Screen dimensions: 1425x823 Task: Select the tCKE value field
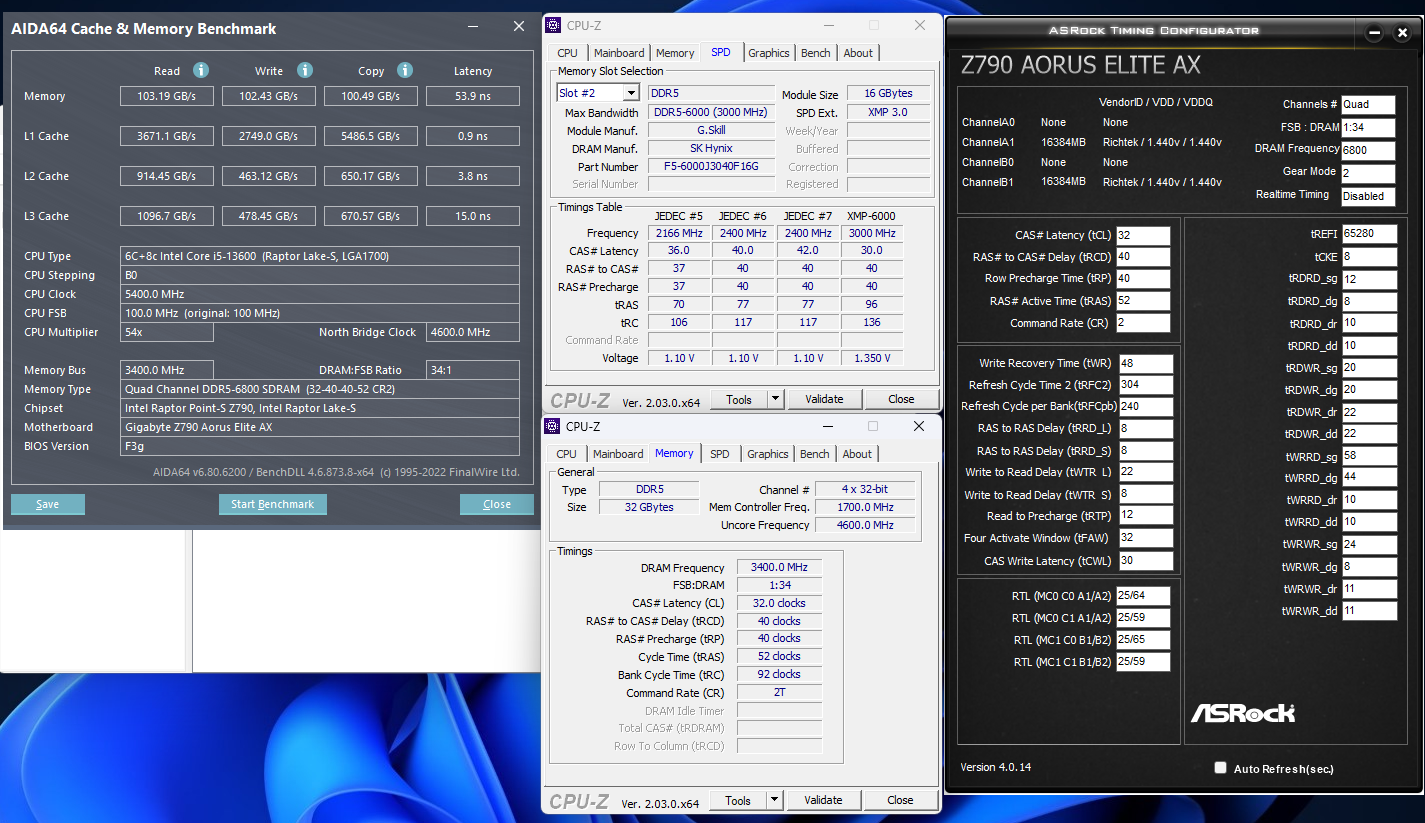click(x=1369, y=256)
